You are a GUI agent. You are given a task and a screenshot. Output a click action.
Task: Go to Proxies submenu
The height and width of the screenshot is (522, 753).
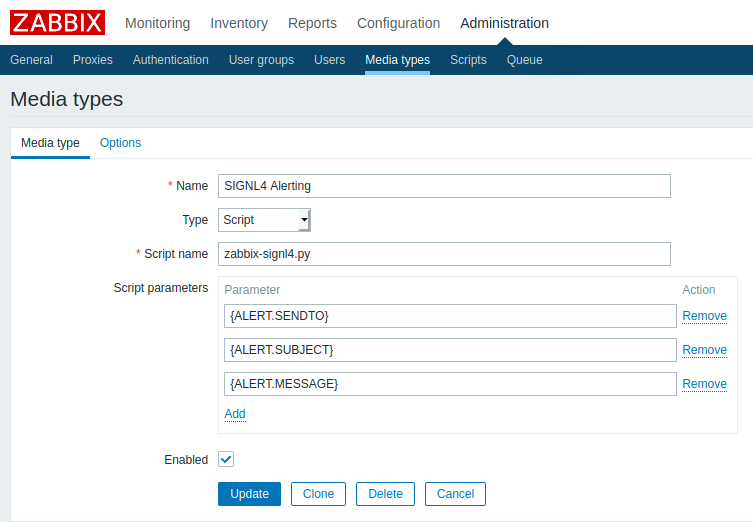coord(93,60)
